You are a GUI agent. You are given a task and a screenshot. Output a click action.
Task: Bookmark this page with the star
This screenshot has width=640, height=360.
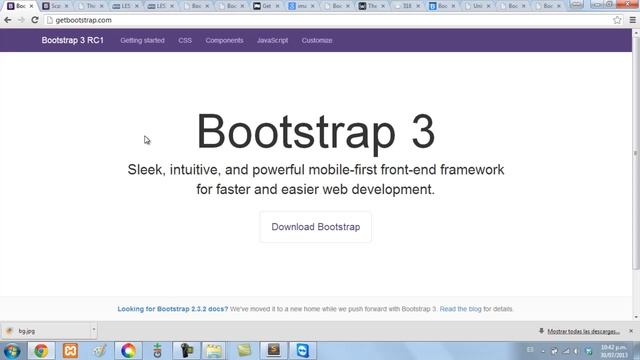pos(617,20)
